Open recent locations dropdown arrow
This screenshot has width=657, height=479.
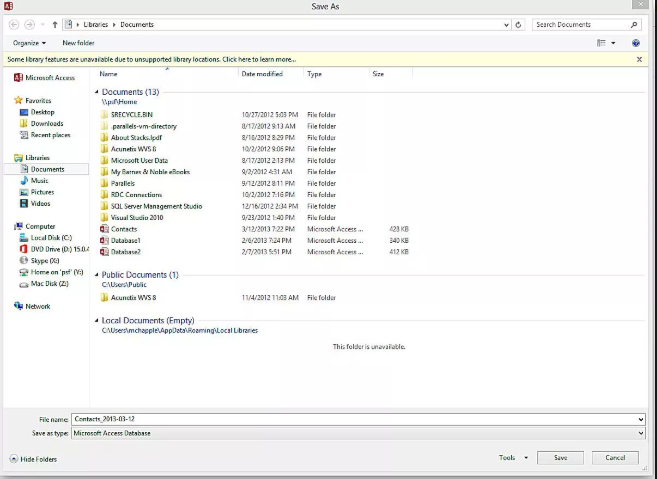coord(42,25)
